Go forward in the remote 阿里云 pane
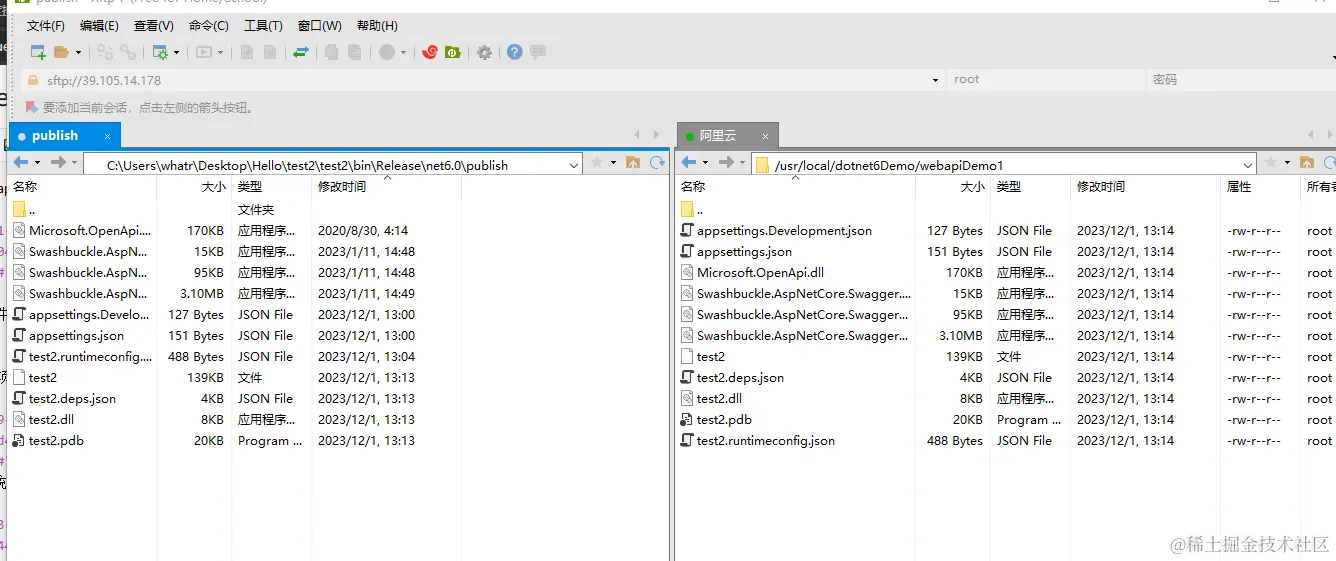This screenshot has height=561, width=1336. tap(726, 162)
